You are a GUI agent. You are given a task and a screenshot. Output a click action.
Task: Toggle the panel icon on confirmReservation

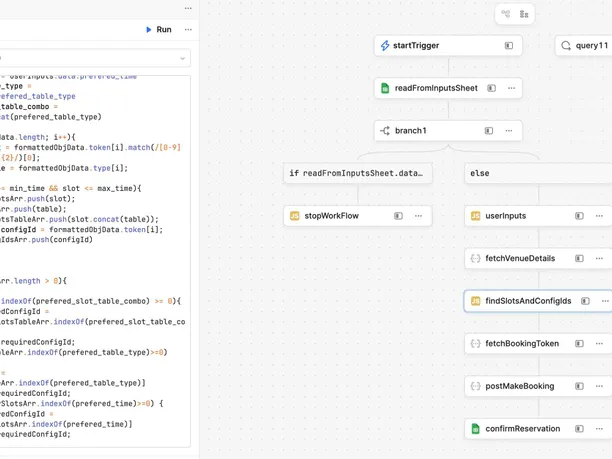(x=579, y=429)
